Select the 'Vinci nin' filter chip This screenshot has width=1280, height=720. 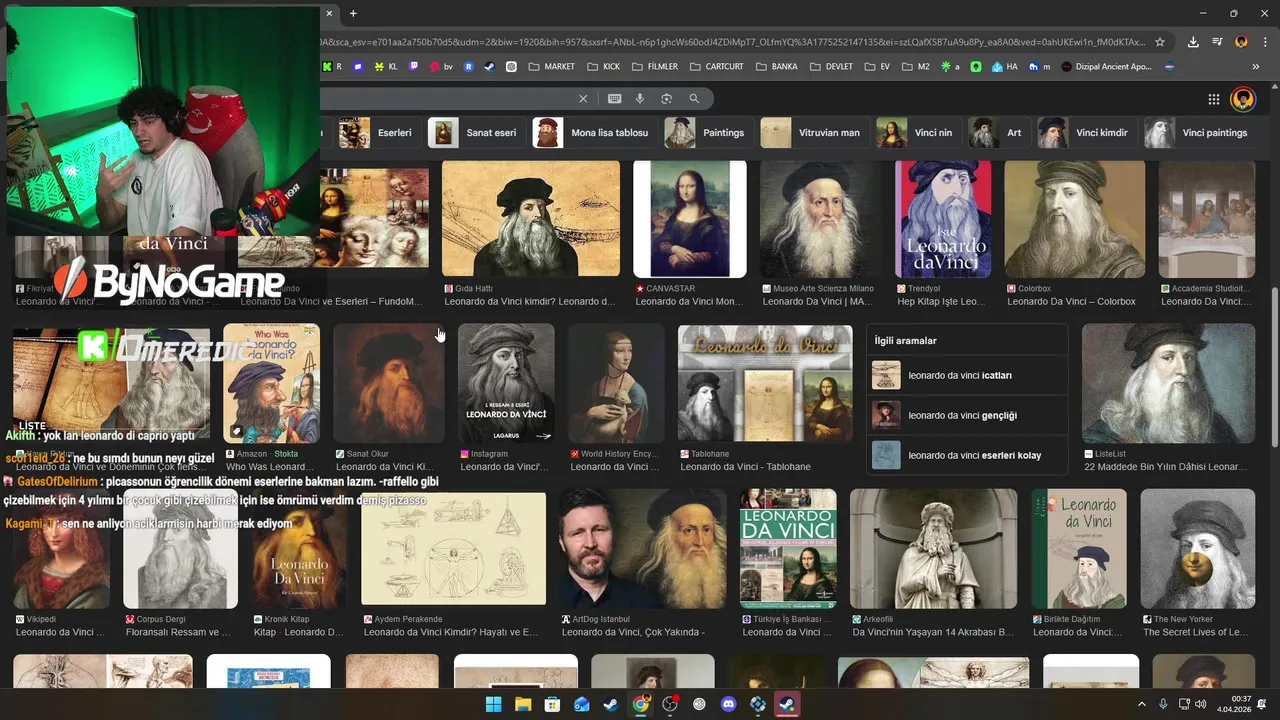pyautogui.click(x=918, y=132)
